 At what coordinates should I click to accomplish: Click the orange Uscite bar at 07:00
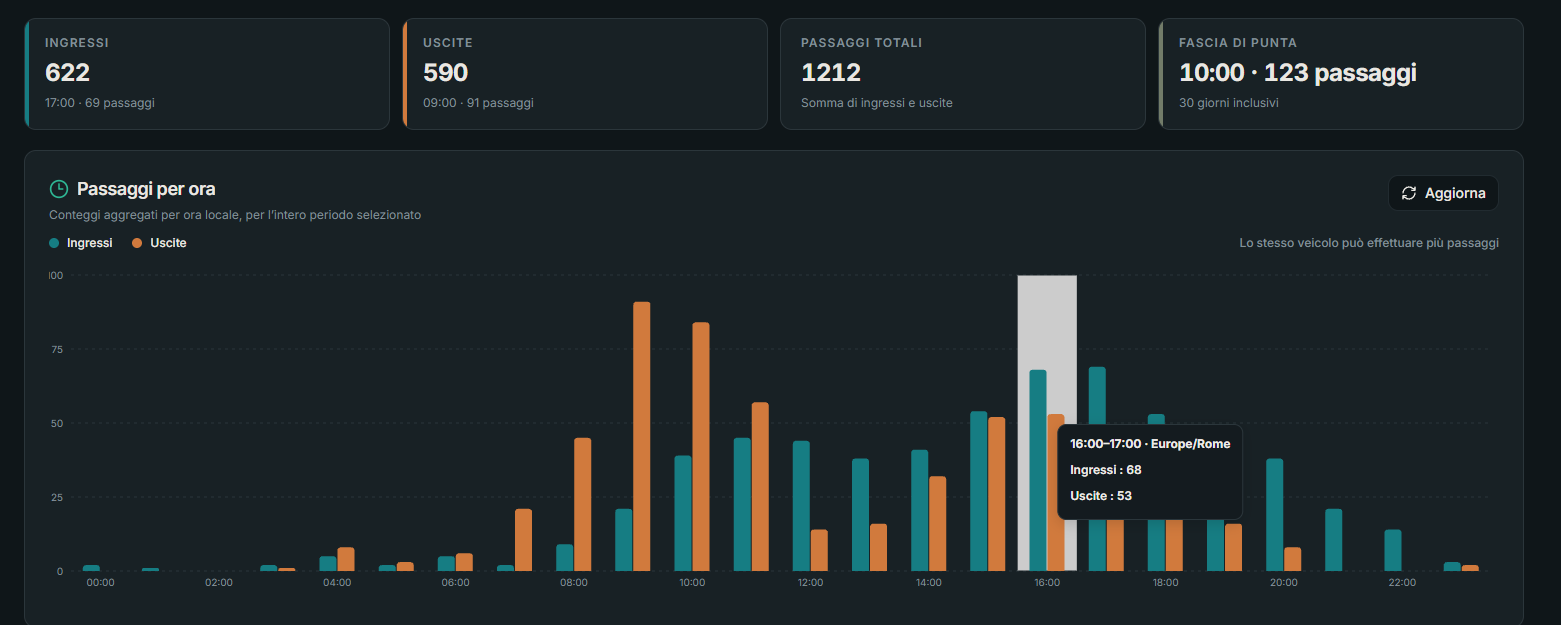pyautogui.click(x=524, y=540)
